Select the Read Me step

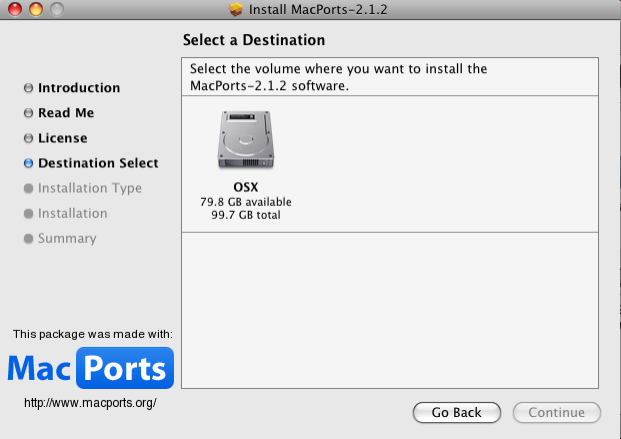[65, 113]
